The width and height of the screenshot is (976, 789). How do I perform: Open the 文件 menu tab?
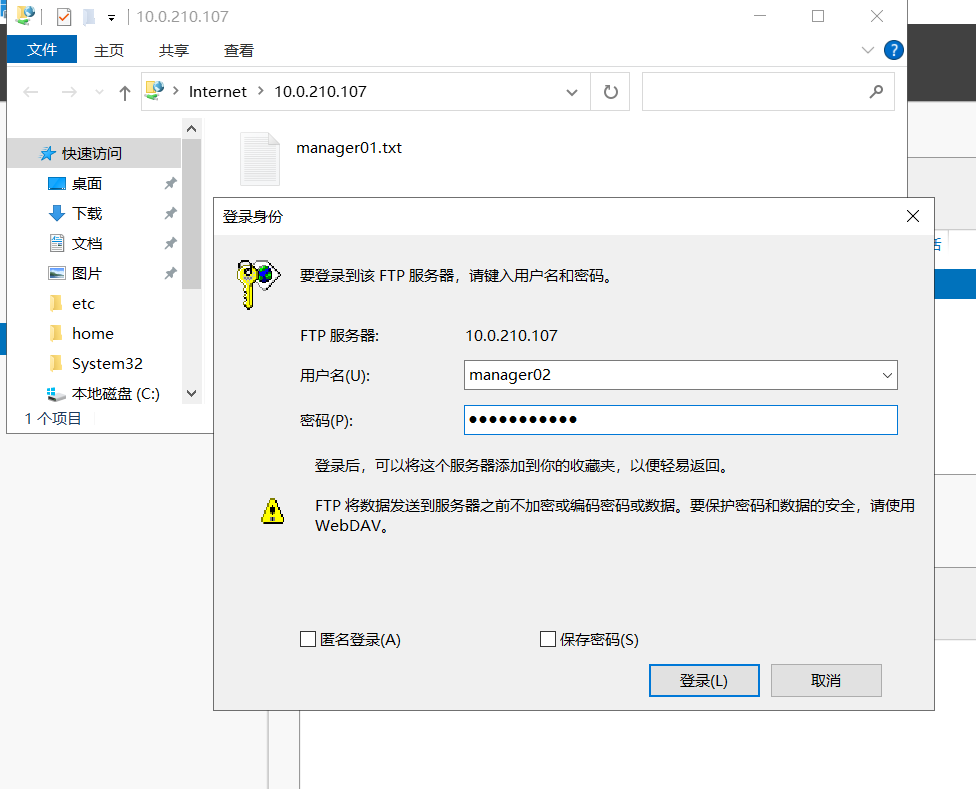(x=42, y=50)
